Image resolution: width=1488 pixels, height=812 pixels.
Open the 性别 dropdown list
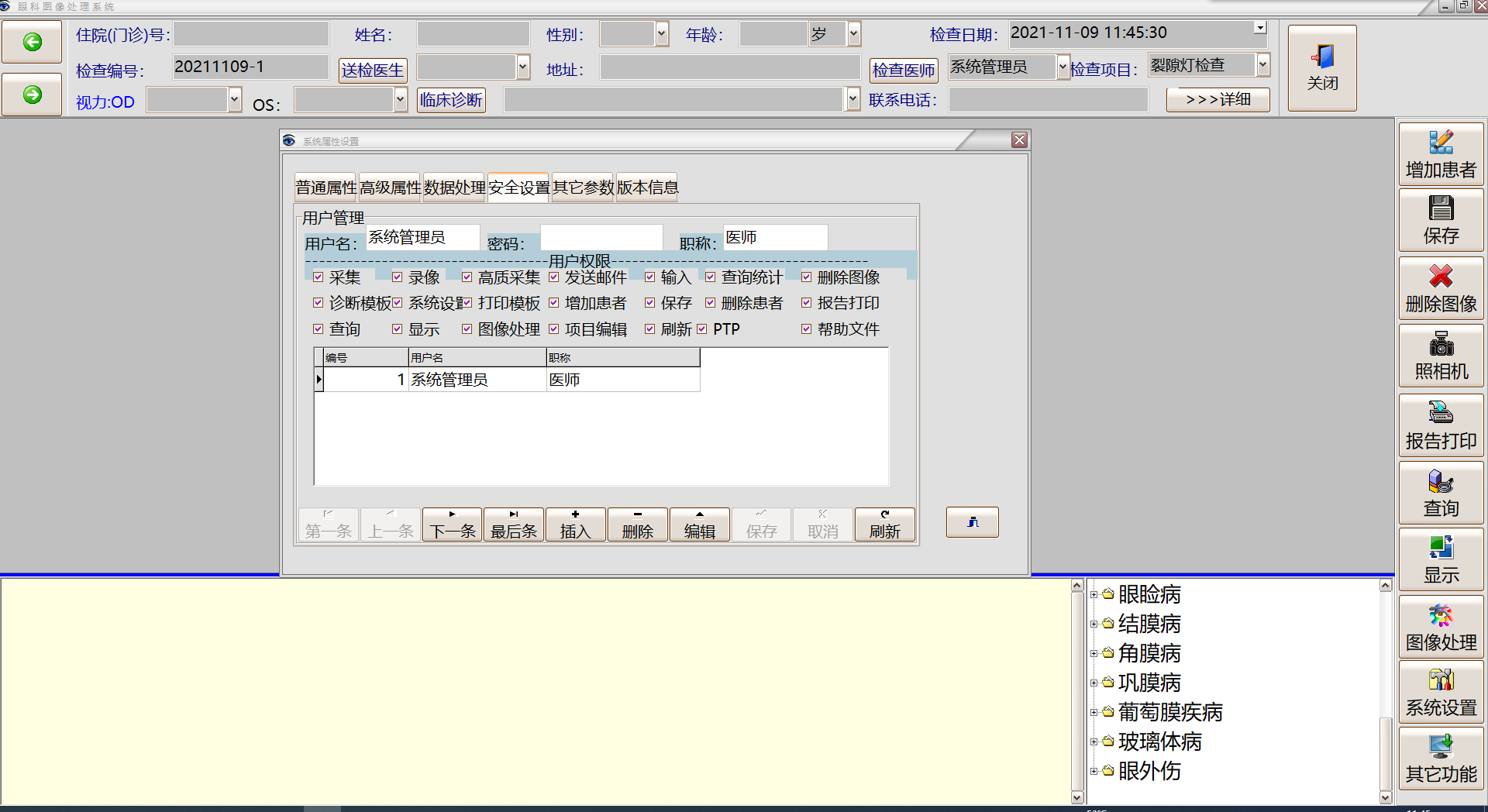click(x=661, y=33)
